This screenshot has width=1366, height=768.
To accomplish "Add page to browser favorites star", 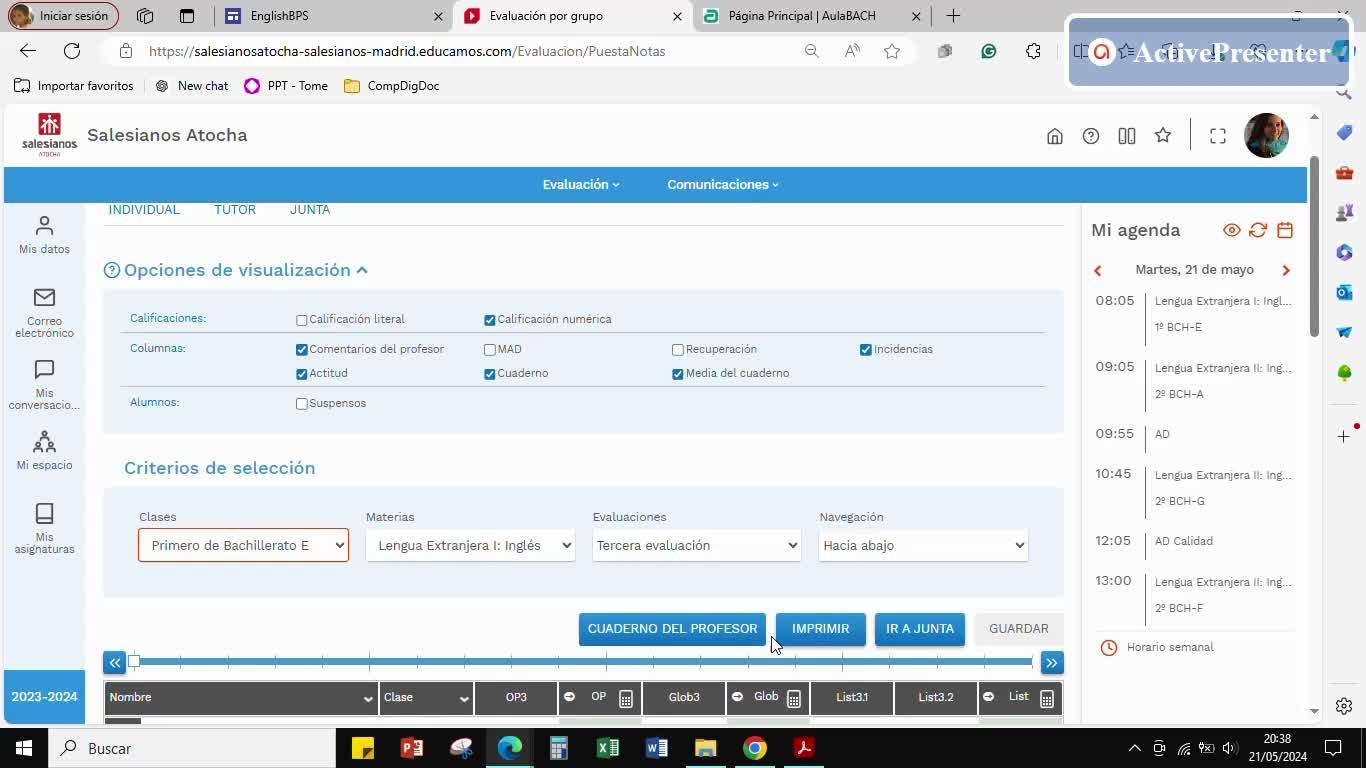I will coord(892,51).
